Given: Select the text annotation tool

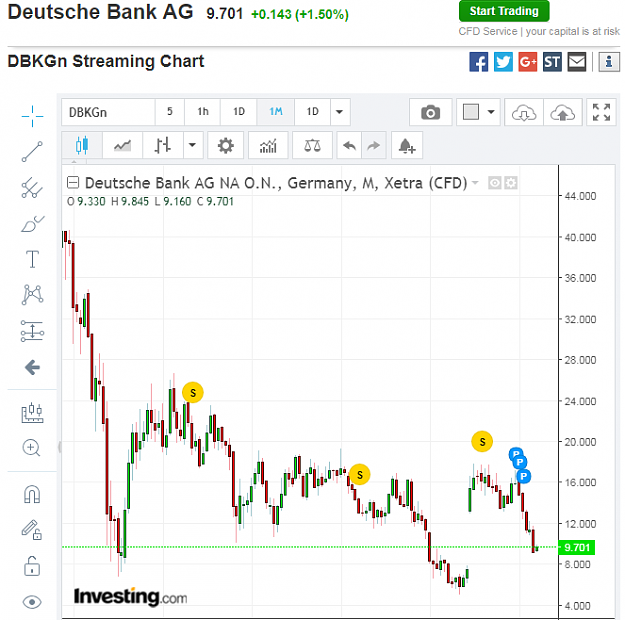Looking at the screenshot, I should pos(32,259).
